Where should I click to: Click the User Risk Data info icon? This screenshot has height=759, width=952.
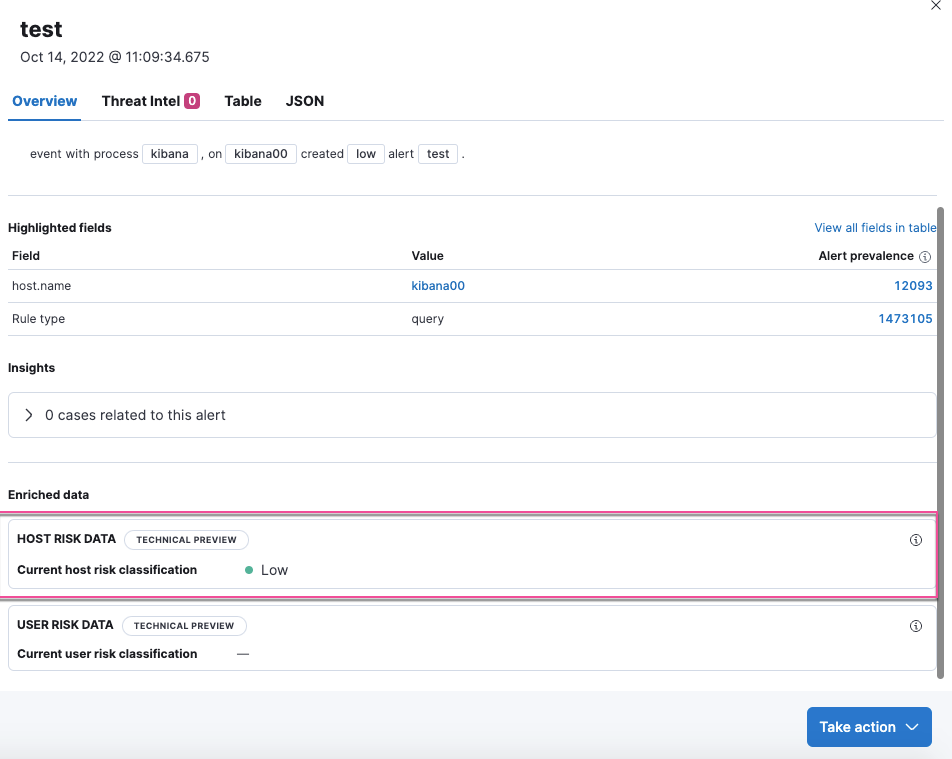pyautogui.click(x=915, y=625)
